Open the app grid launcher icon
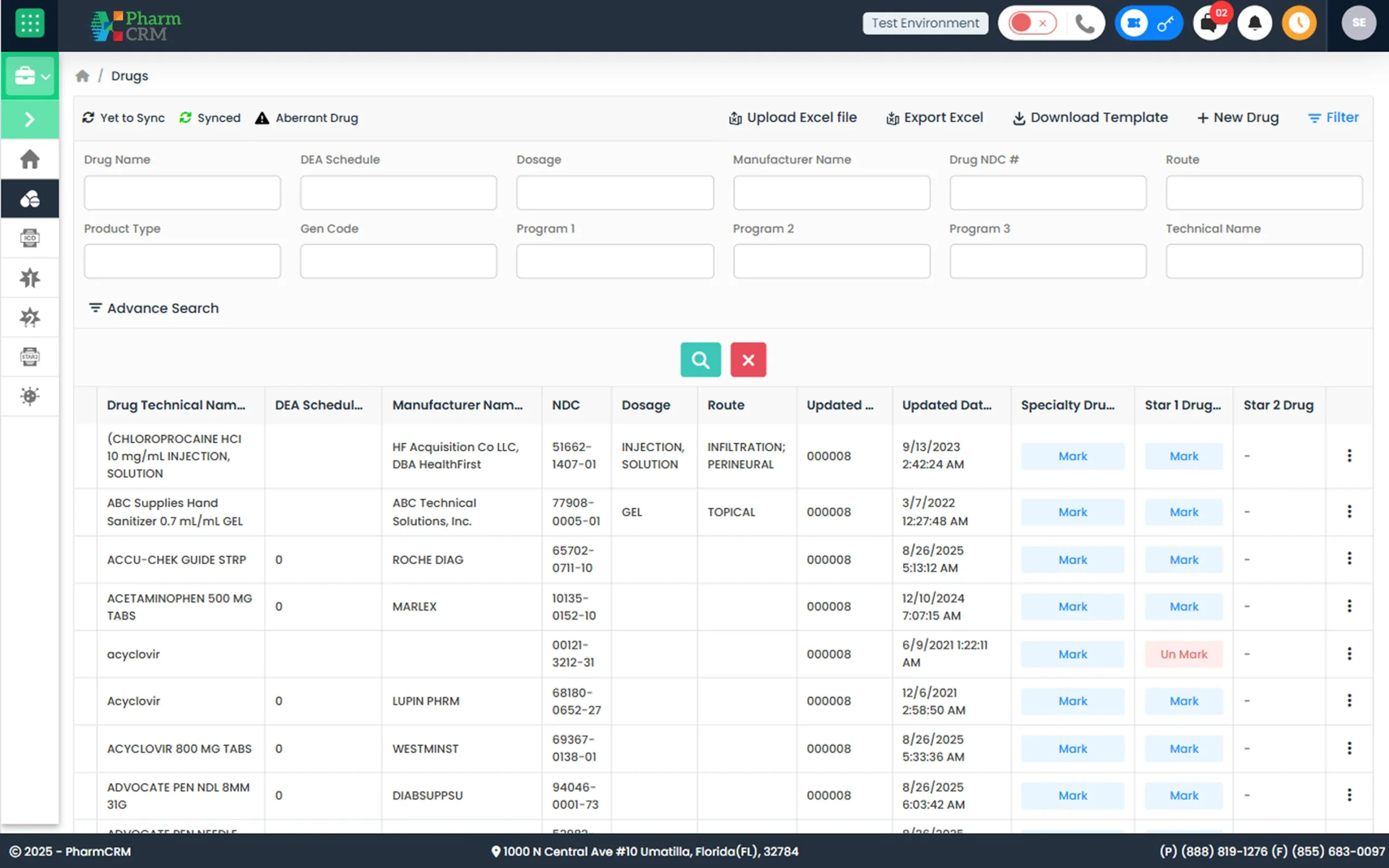The height and width of the screenshot is (868, 1389). (29, 23)
